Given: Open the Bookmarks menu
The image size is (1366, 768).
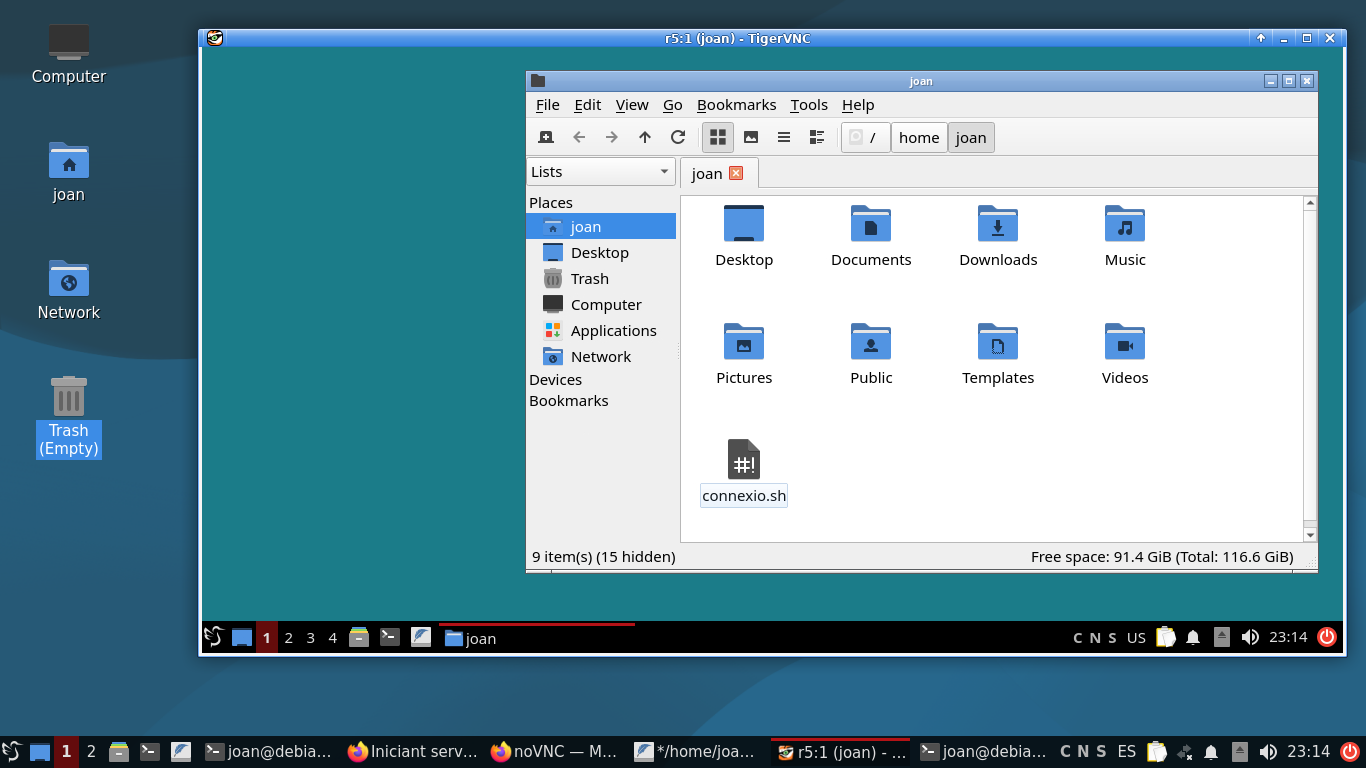Looking at the screenshot, I should click(736, 105).
